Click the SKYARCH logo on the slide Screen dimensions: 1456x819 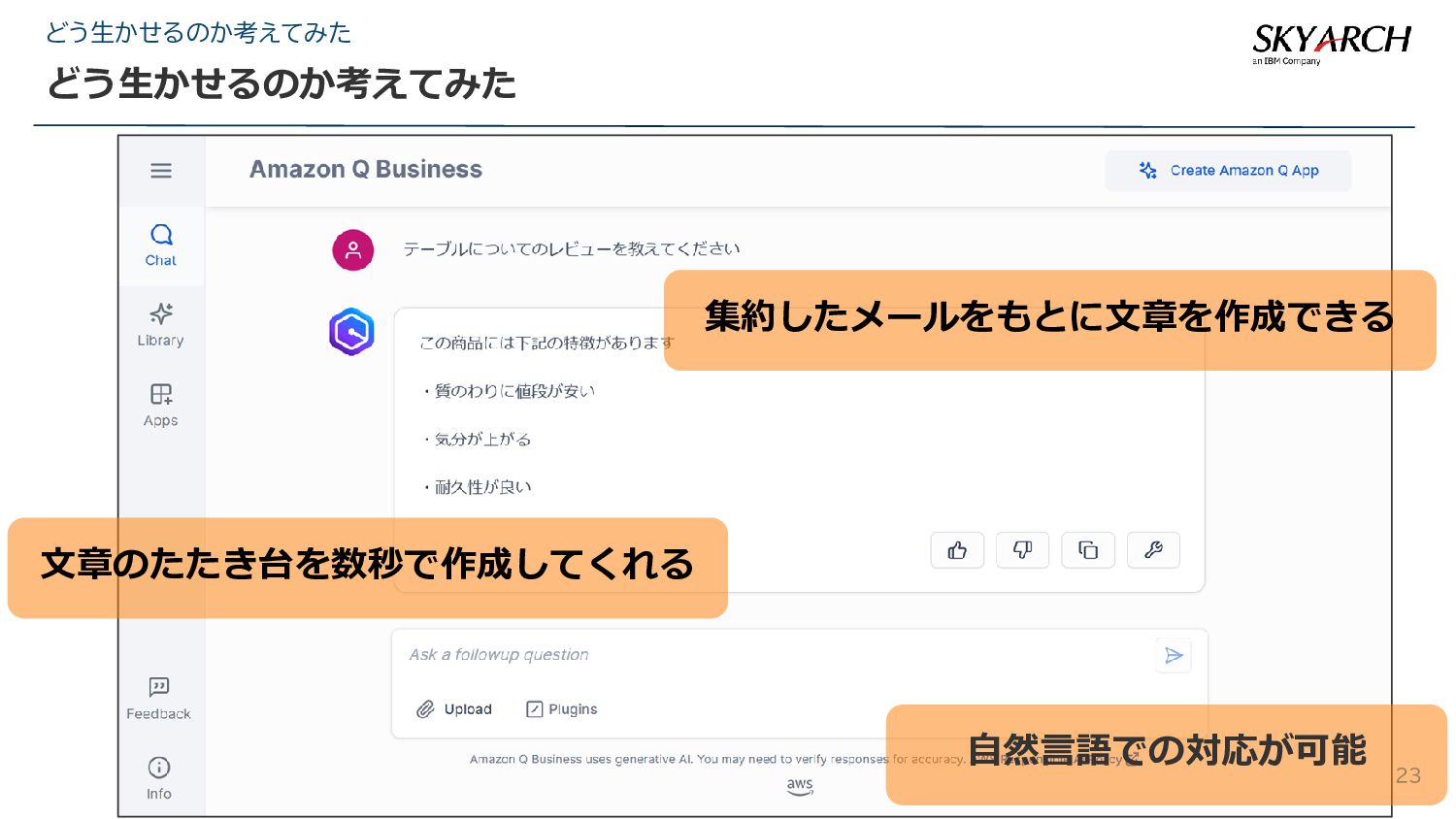tap(1331, 44)
